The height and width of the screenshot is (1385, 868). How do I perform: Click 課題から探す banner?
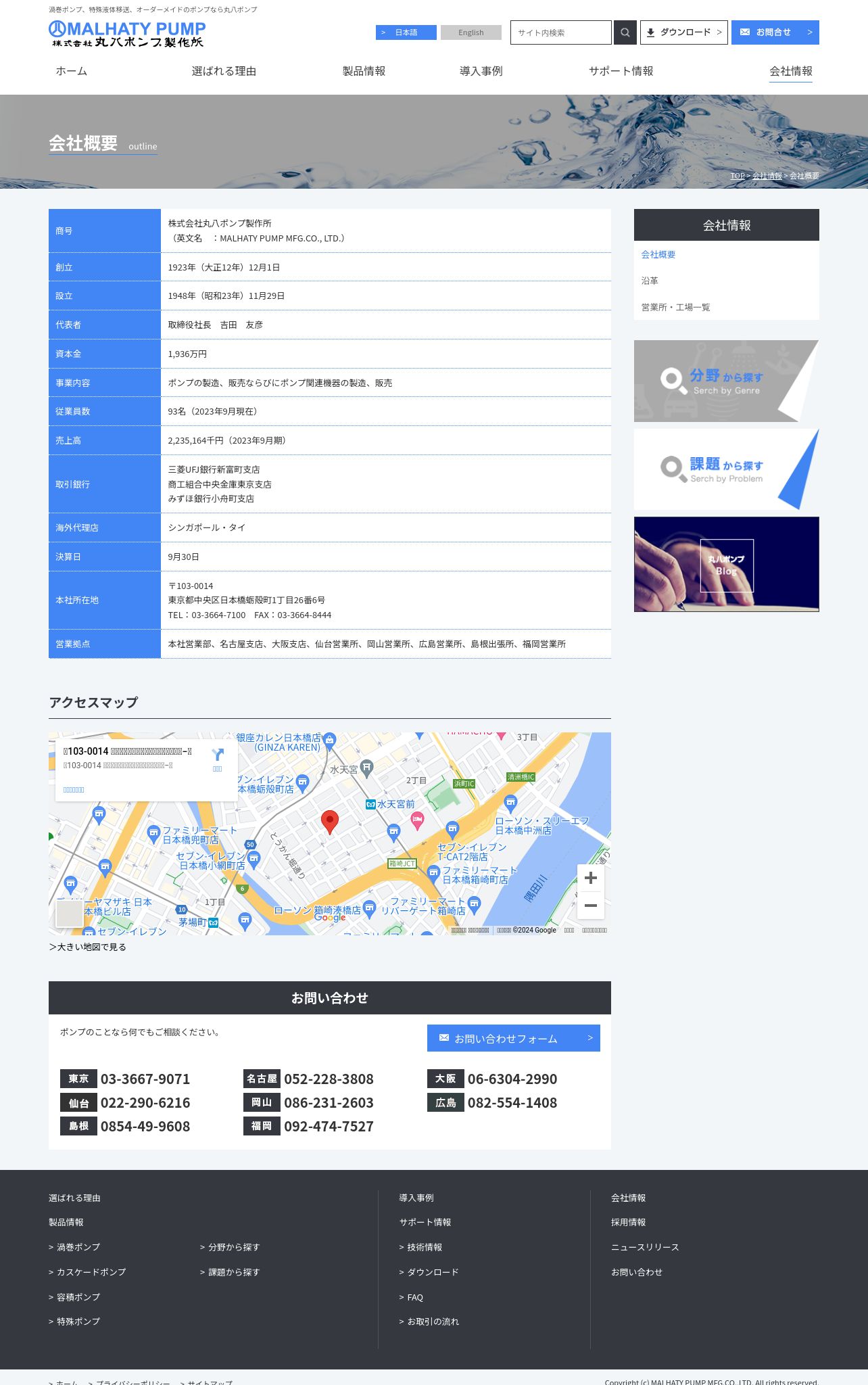(727, 469)
